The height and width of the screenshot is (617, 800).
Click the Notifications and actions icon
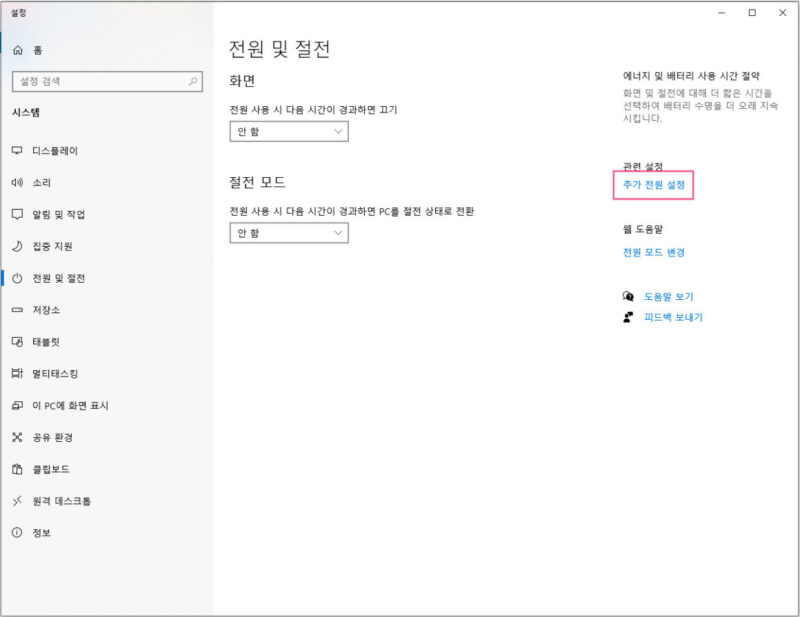(x=17, y=215)
